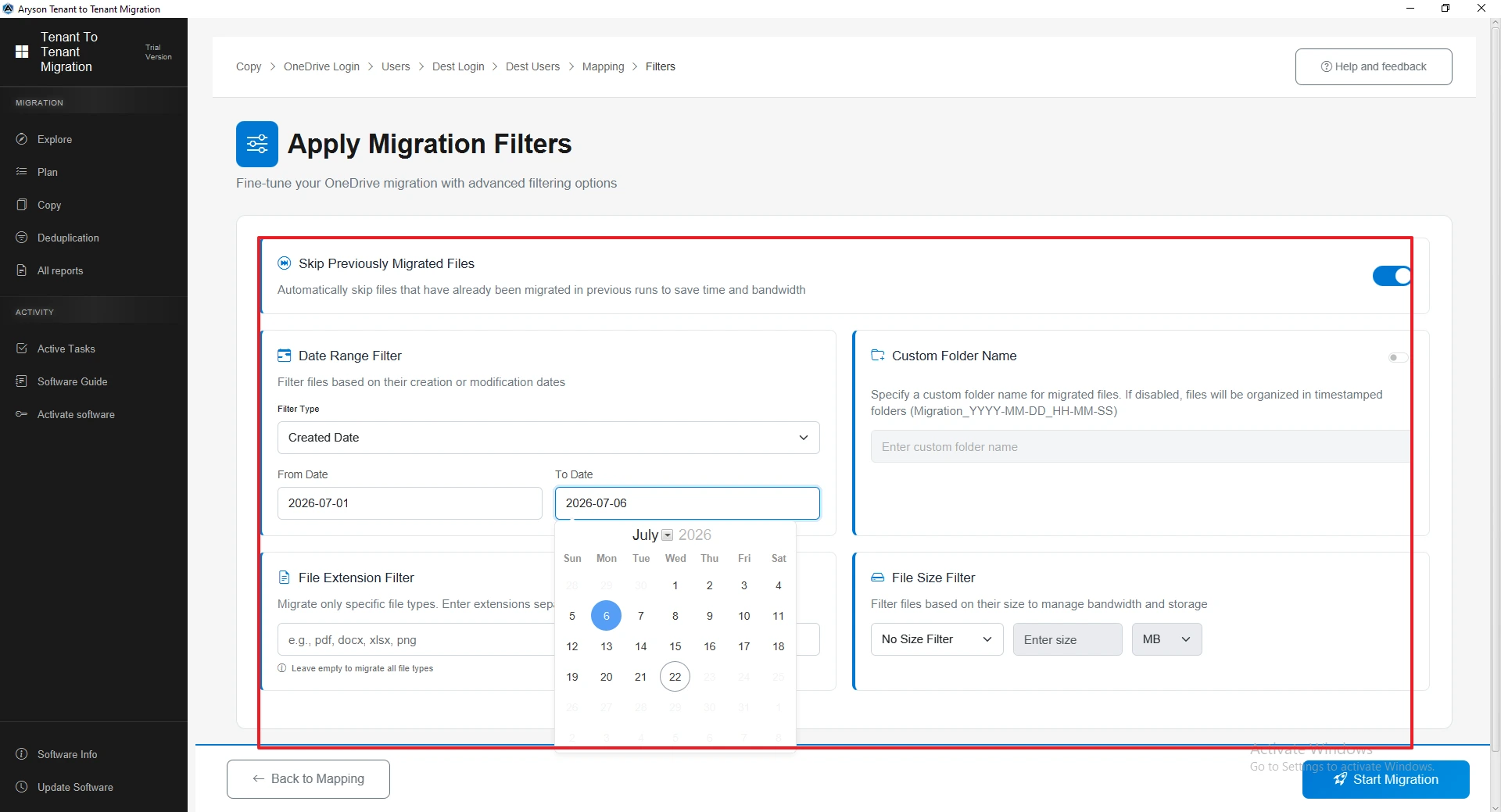Focus the From Date field
The height and width of the screenshot is (812, 1501).
click(410, 503)
